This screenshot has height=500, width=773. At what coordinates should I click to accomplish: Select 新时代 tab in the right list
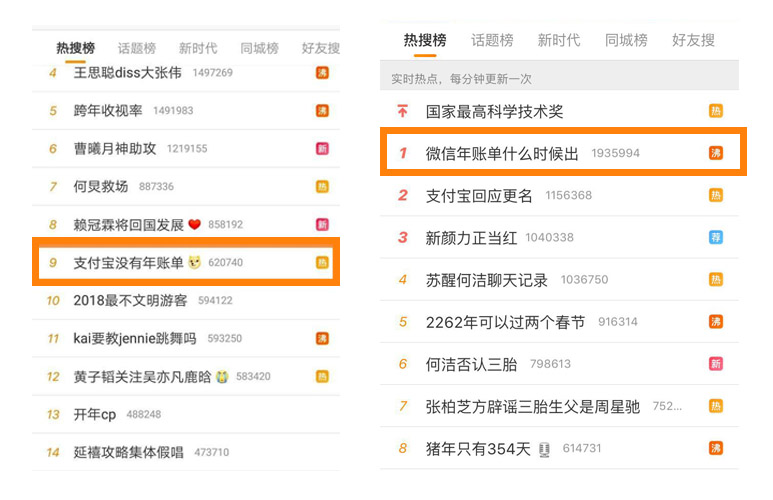click(x=558, y=40)
